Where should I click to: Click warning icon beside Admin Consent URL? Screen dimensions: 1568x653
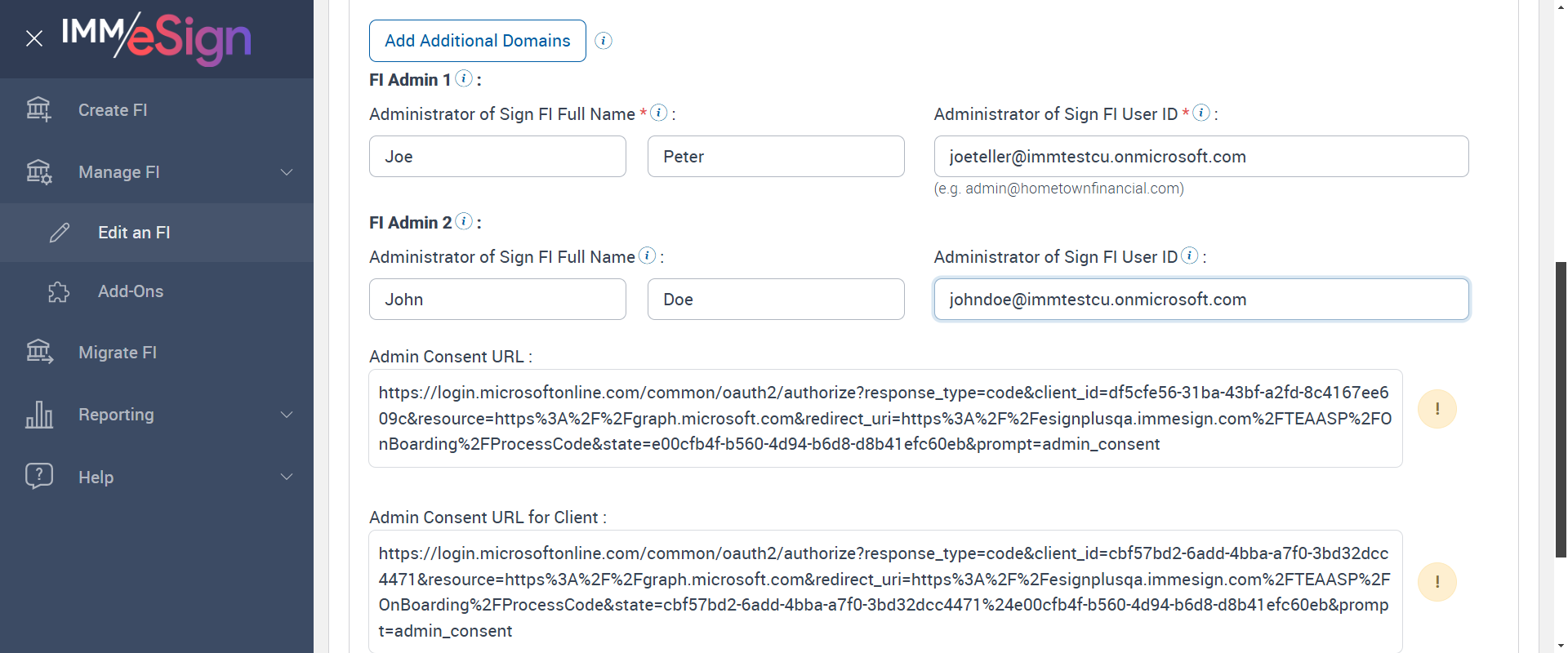1437,409
